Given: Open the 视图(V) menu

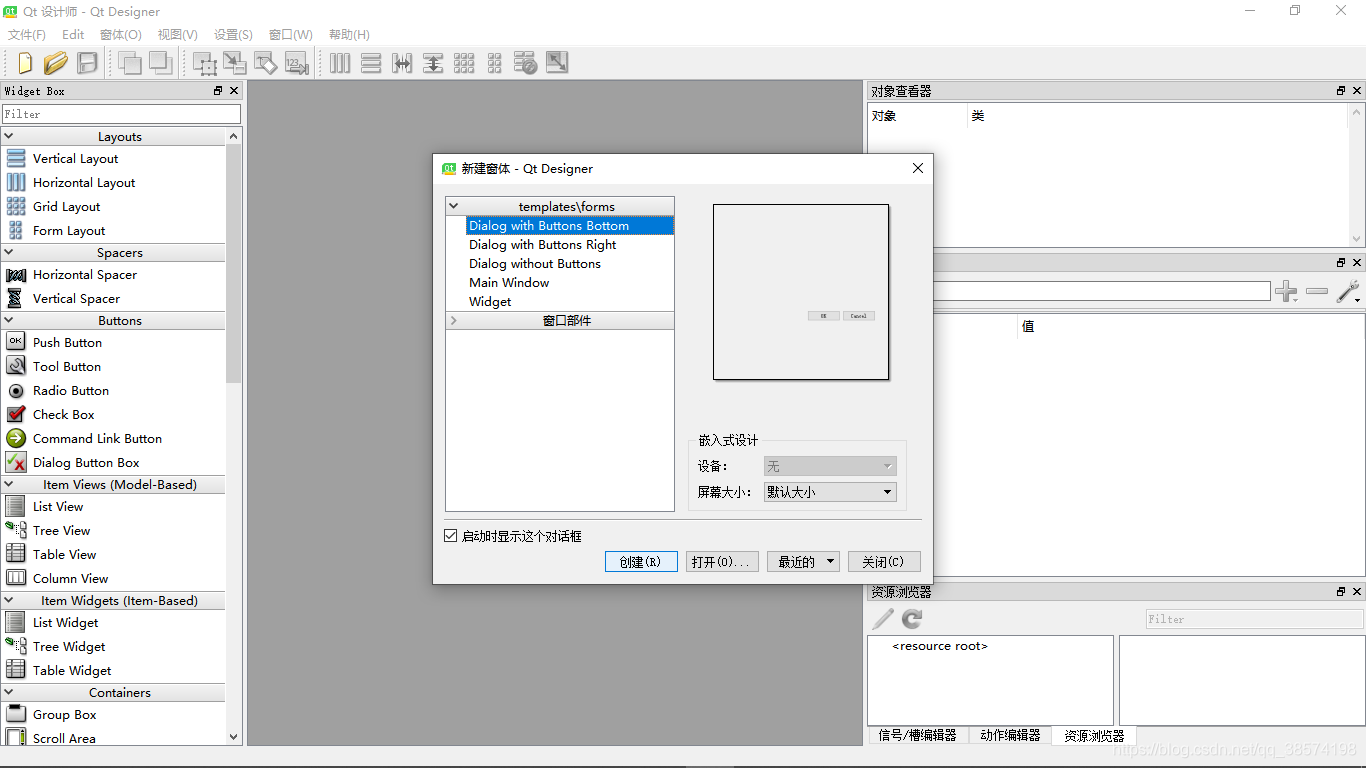Looking at the screenshot, I should 178,34.
